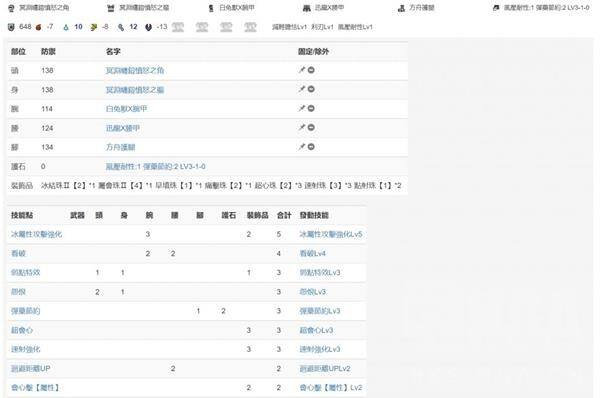
Task: Open 彈藥節約 in the 技能點 column
Action: [26, 311]
